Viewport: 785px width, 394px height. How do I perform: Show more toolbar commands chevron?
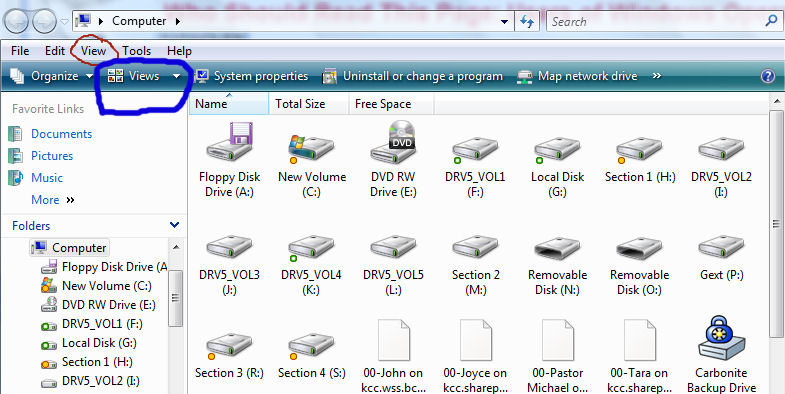[x=656, y=76]
